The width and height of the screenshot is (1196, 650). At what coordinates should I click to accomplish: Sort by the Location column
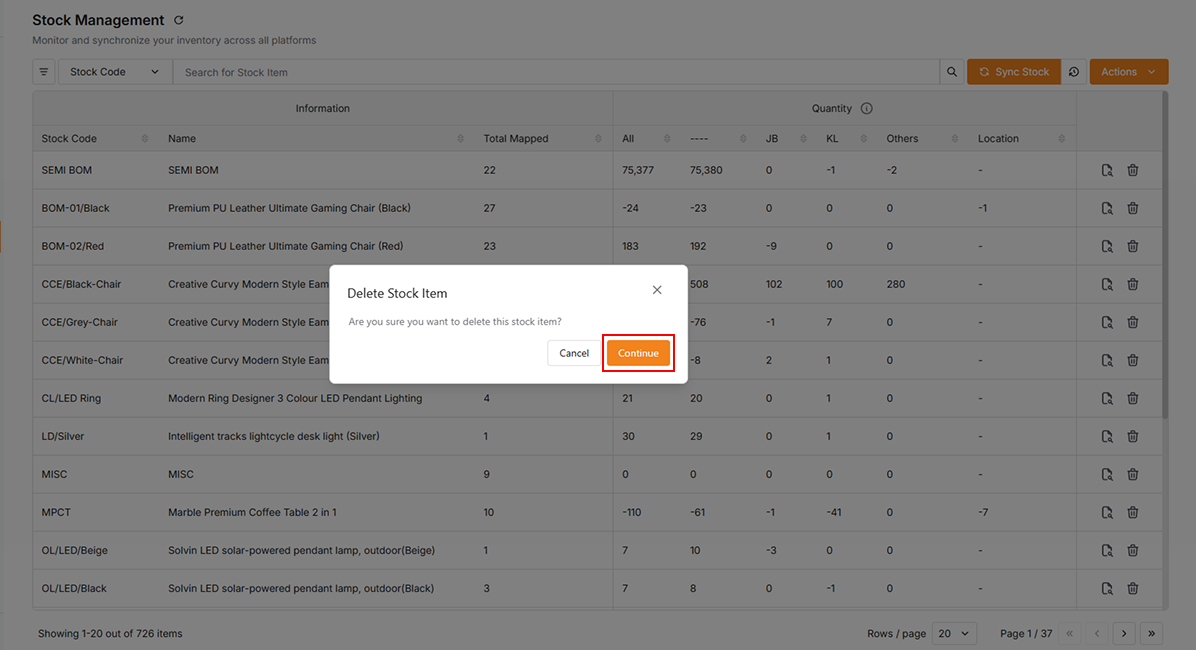point(1062,139)
